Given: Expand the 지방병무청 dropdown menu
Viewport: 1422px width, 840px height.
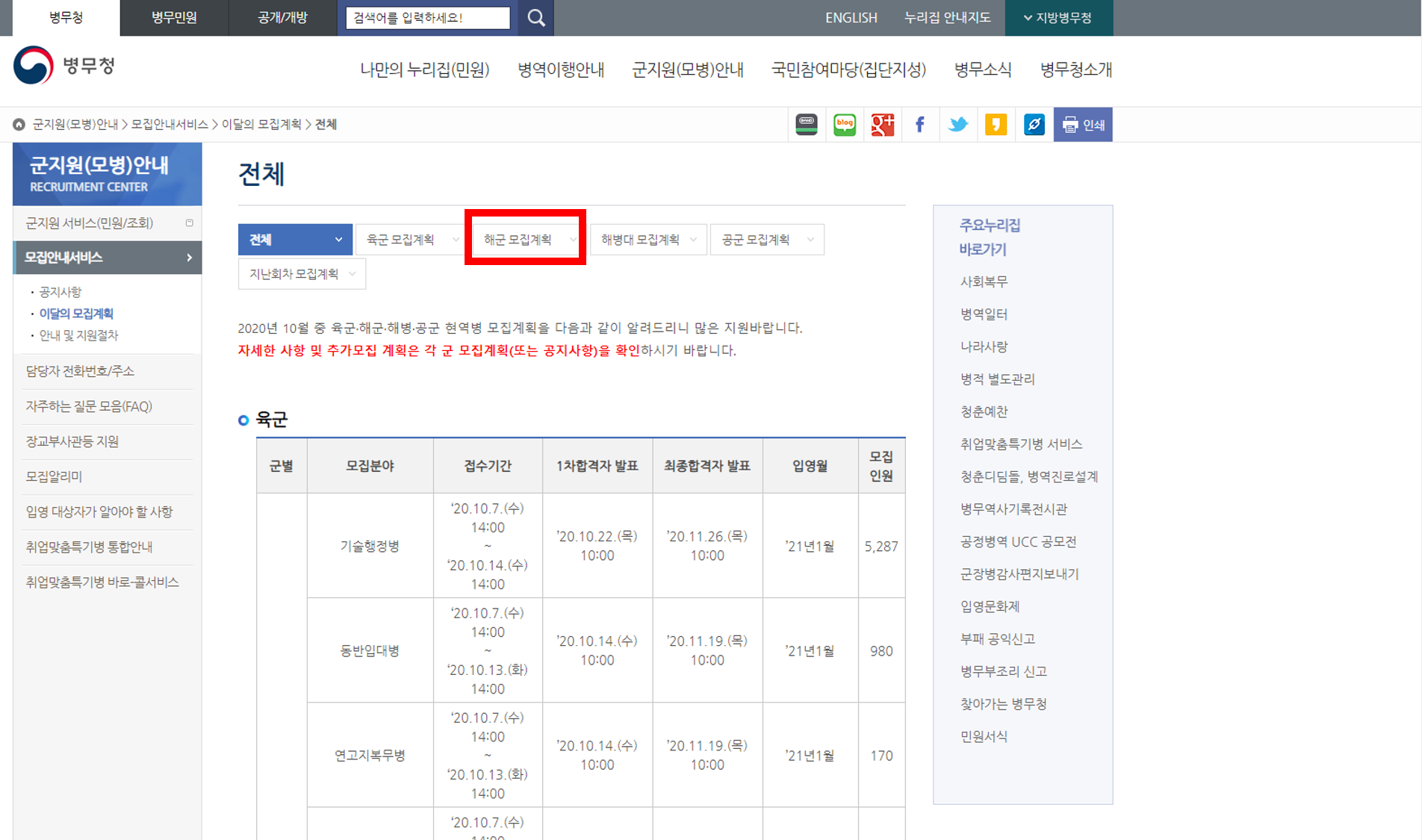Looking at the screenshot, I should [x=1059, y=17].
